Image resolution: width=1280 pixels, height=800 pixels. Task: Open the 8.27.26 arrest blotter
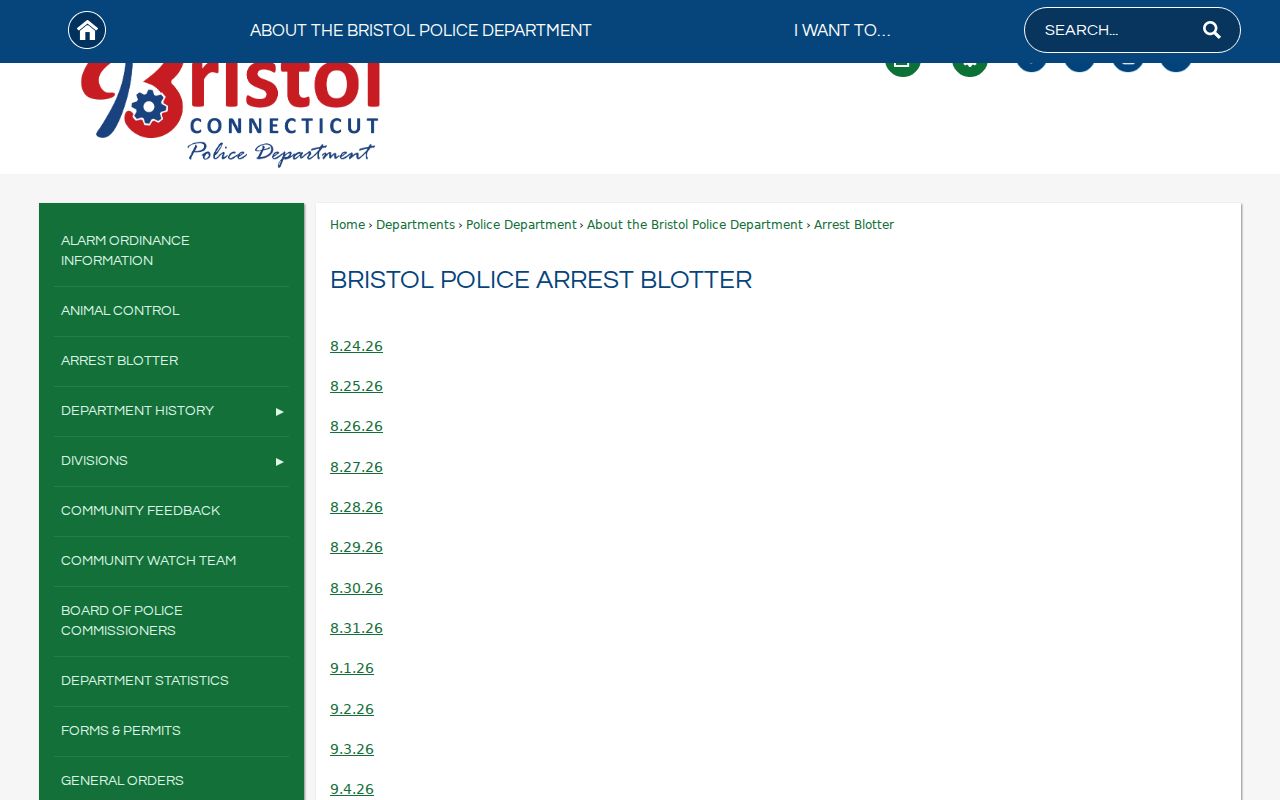click(x=356, y=468)
